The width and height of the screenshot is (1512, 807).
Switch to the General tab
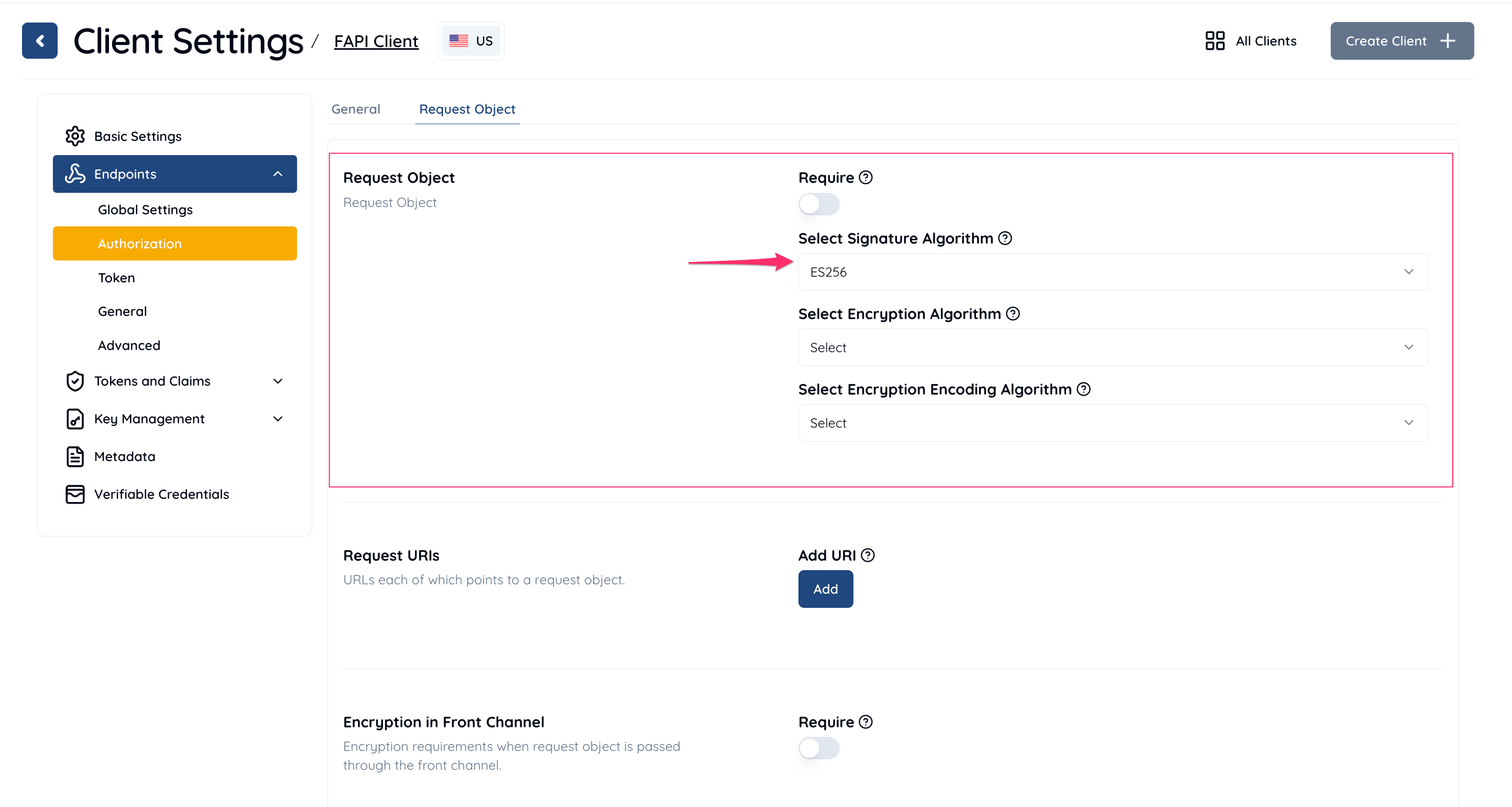coord(356,109)
